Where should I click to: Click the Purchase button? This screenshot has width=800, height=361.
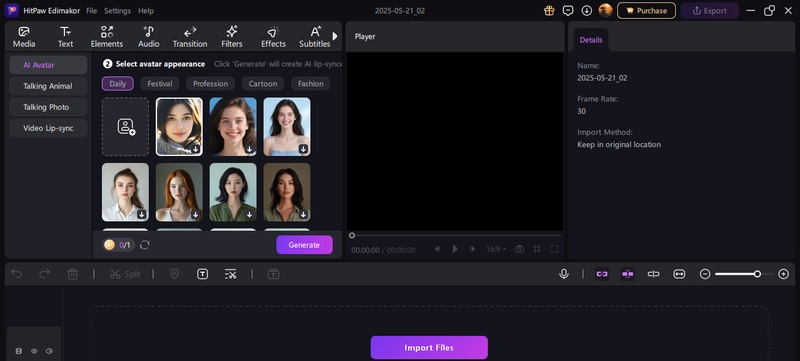(646, 11)
